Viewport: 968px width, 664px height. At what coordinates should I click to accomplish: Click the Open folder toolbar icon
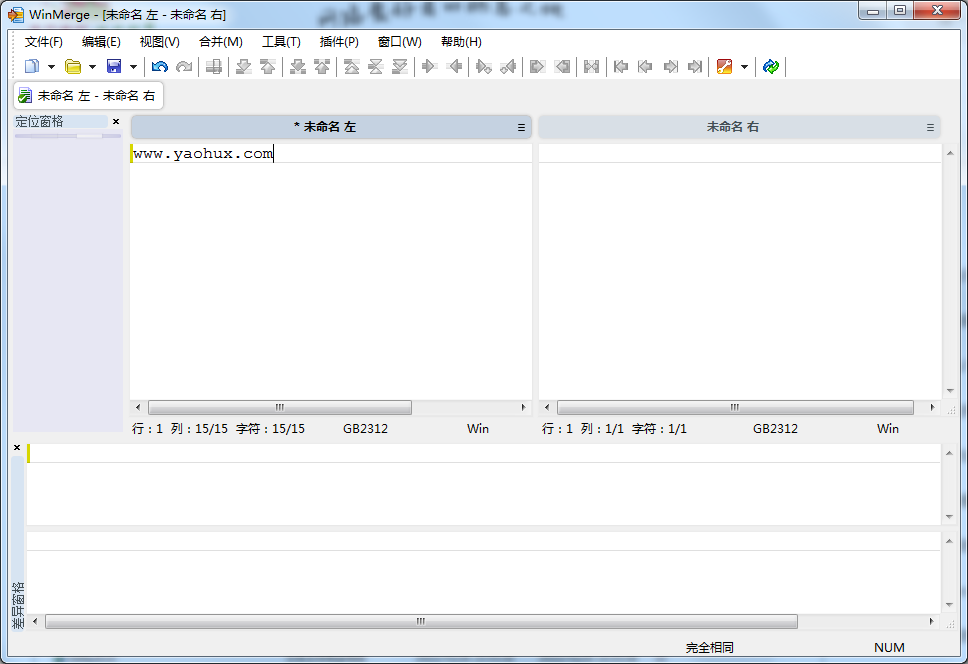tap(73, 67)
